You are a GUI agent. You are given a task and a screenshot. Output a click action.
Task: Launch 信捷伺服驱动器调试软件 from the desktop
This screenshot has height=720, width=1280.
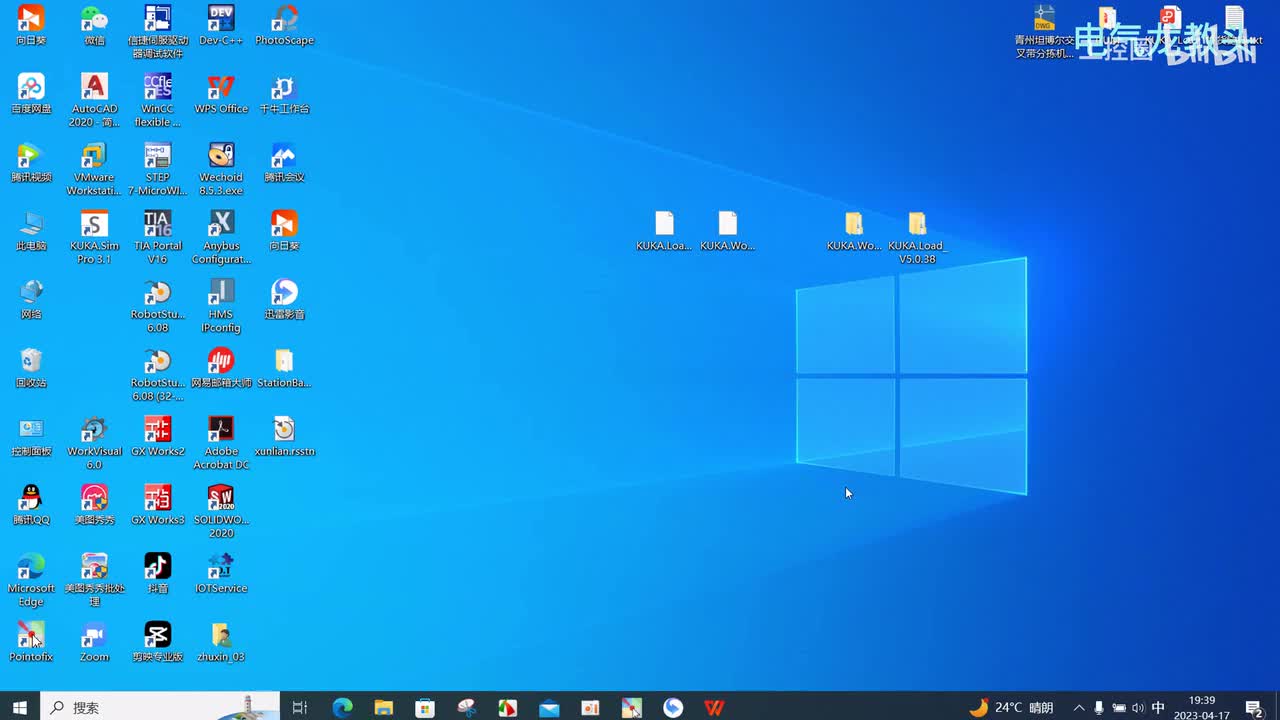[158, 32]
